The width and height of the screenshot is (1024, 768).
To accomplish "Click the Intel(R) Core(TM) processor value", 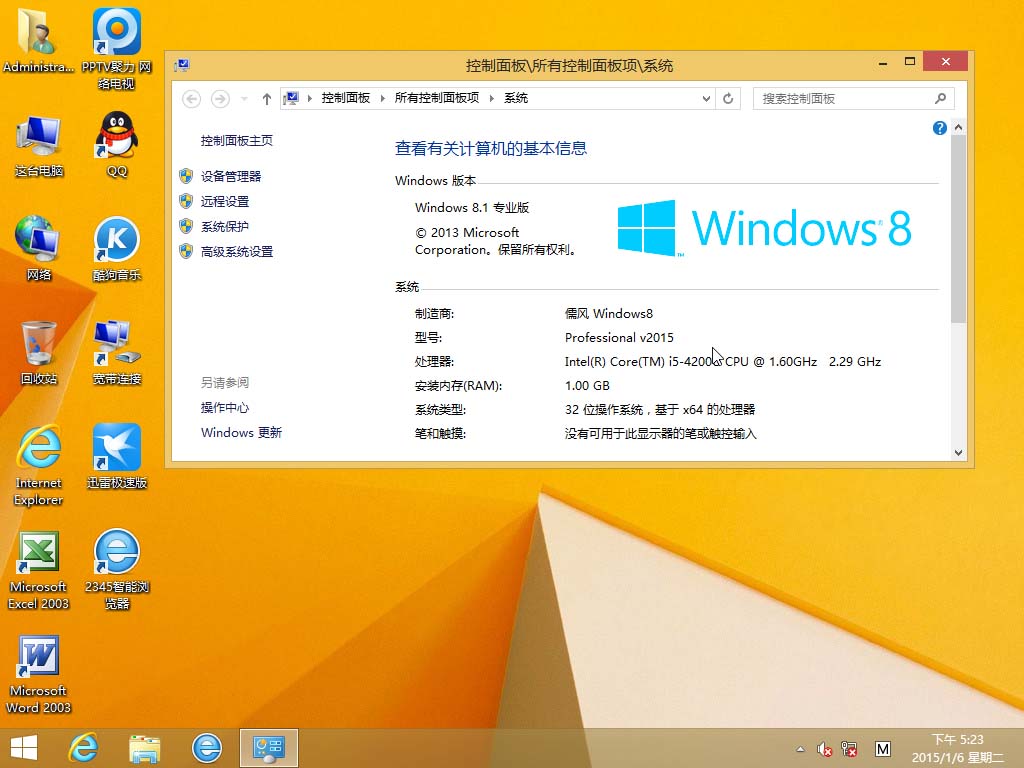I will (722, 362).
